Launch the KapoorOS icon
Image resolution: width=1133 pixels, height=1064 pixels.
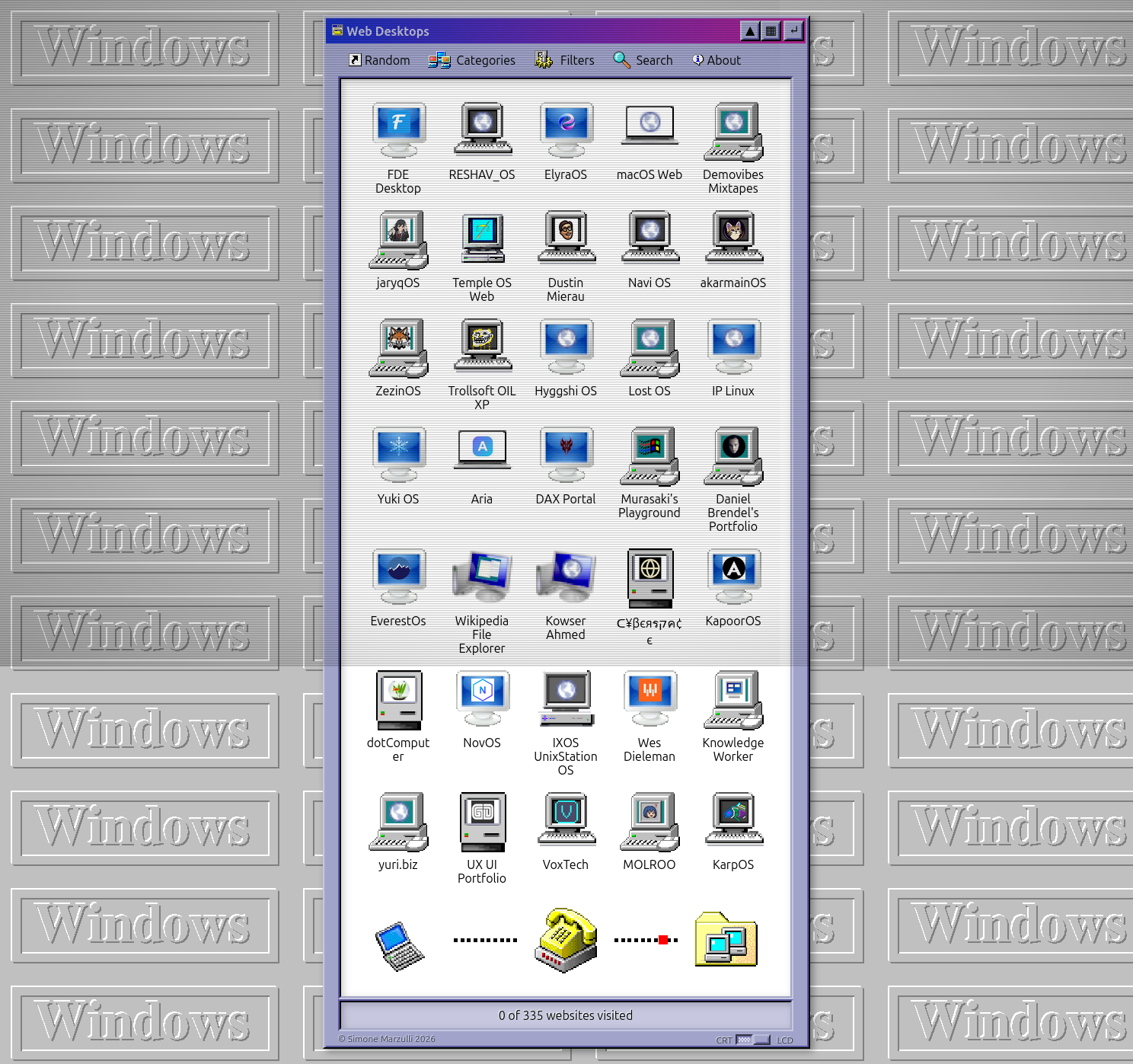click(x=733, y=577)
